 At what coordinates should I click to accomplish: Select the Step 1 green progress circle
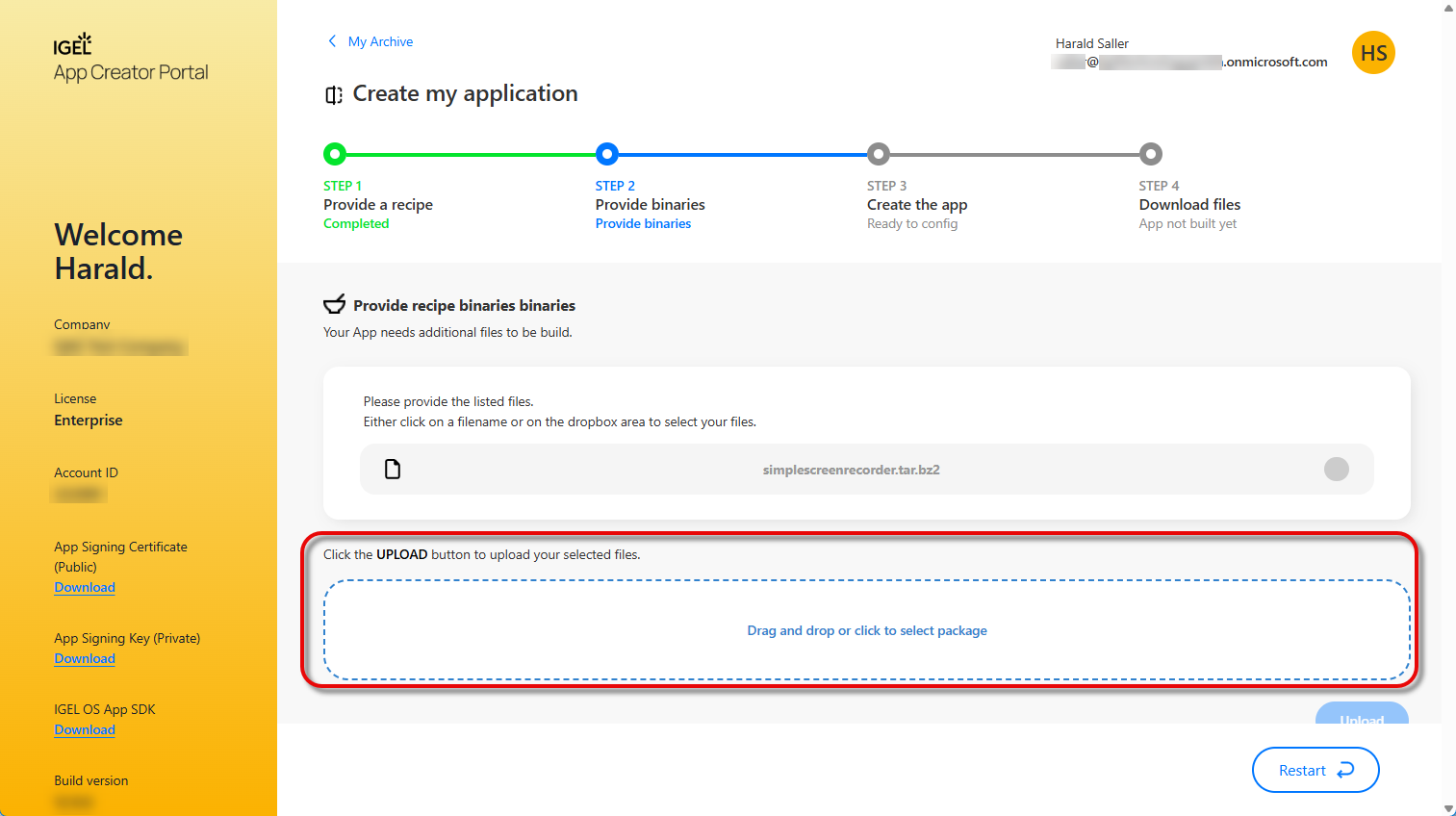pyautogui.click(x=334, y=154)
